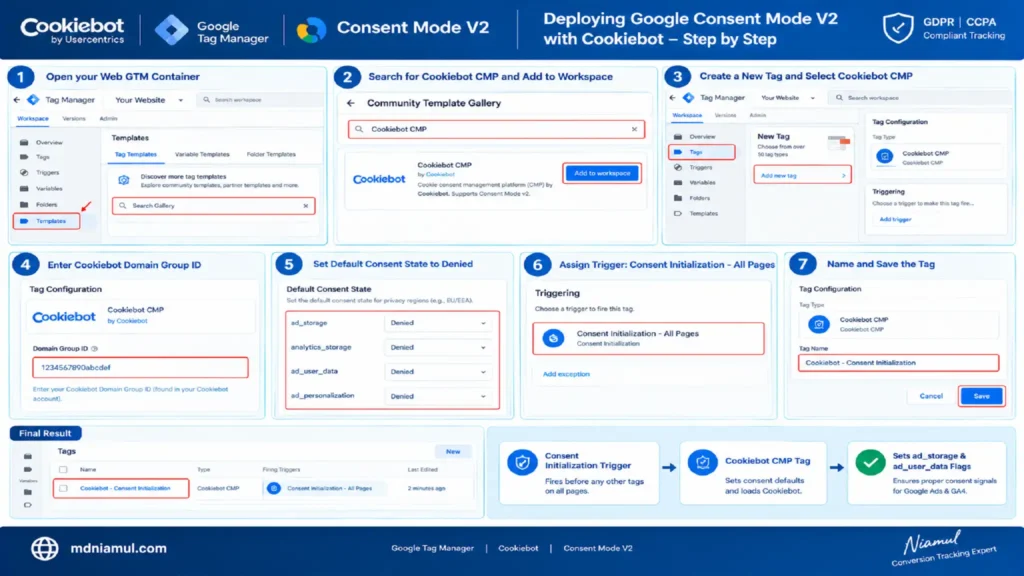Select the Folder Templates tab
Screen dimensions: 1024x576
tap(271, 155)
